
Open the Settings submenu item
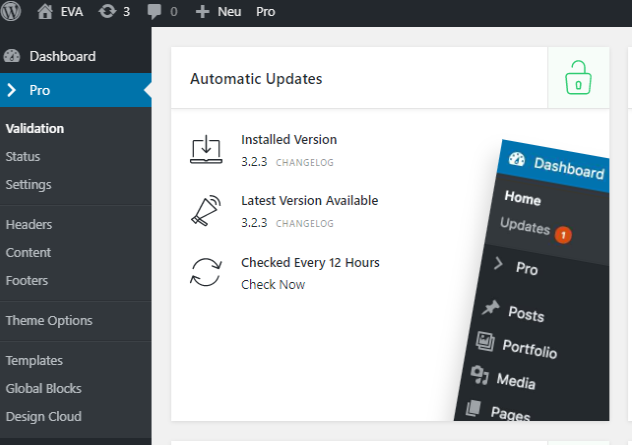click(29, 185)
